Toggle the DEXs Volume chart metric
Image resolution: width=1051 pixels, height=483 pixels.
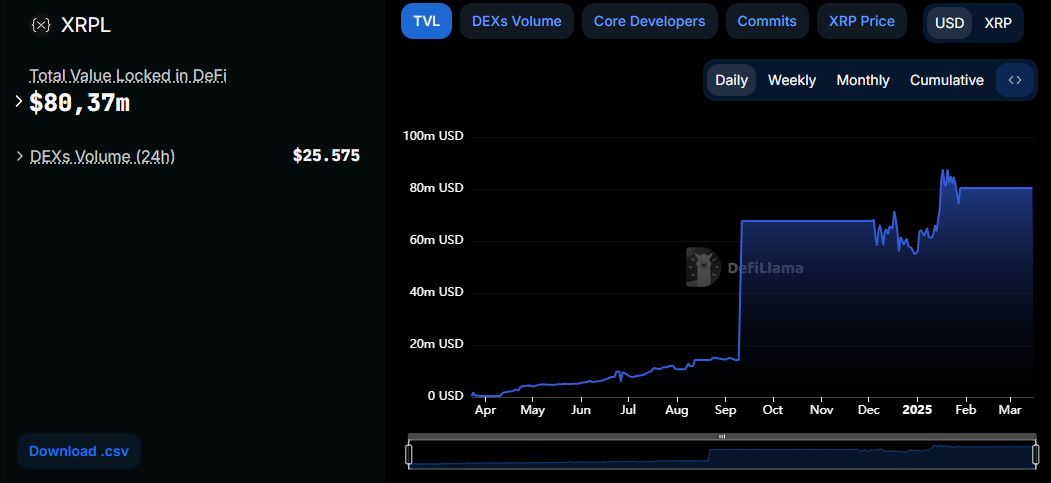pos(516,21)
